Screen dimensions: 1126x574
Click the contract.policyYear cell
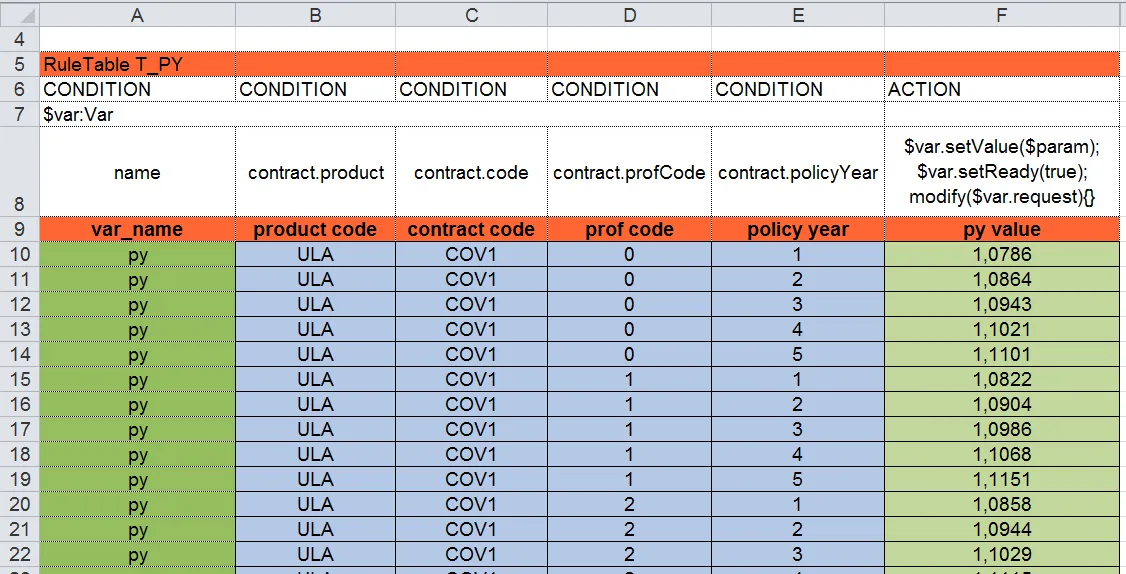(798, 172)
